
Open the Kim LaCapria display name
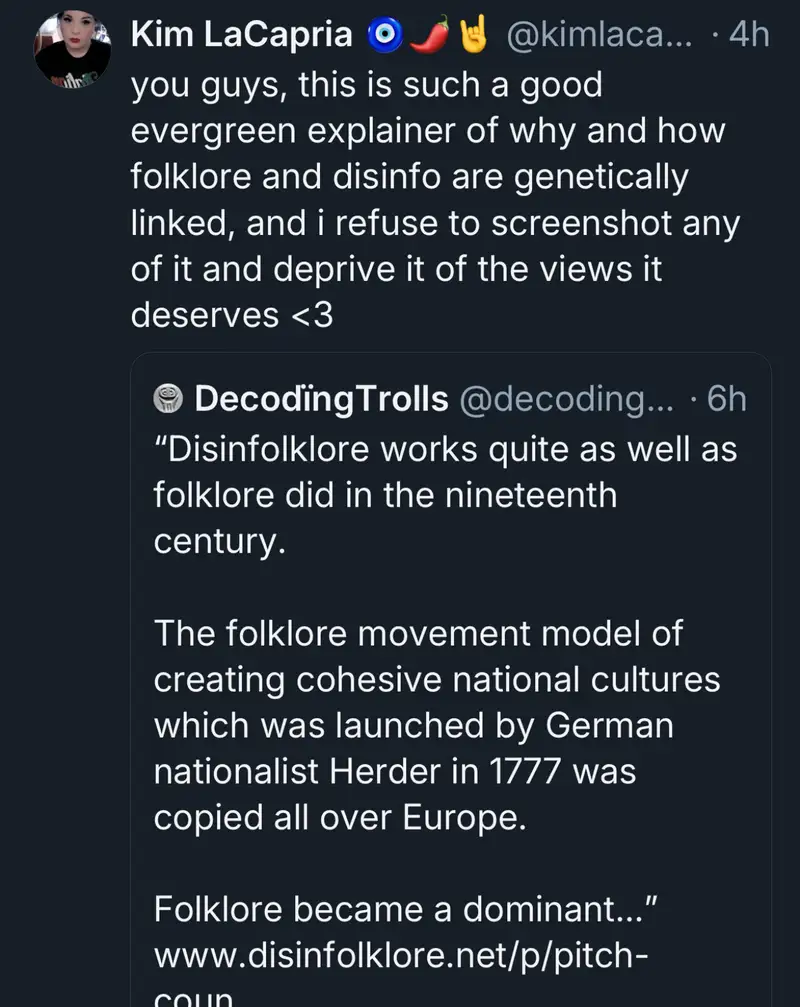tap(242, 35)
